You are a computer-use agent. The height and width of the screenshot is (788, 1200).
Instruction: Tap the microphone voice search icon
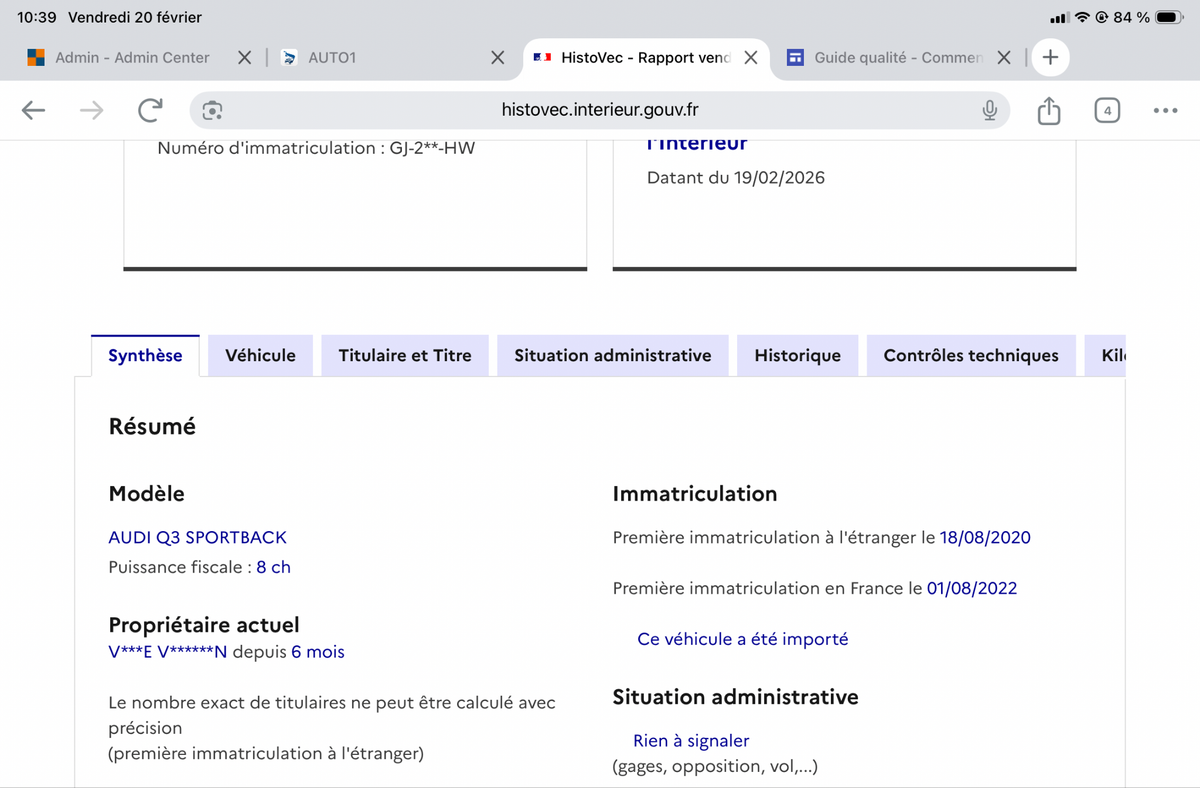(989, 111)
